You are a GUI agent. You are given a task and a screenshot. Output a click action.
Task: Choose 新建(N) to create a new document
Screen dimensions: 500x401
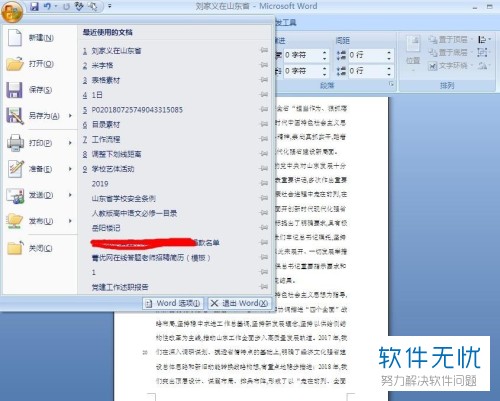40,38
